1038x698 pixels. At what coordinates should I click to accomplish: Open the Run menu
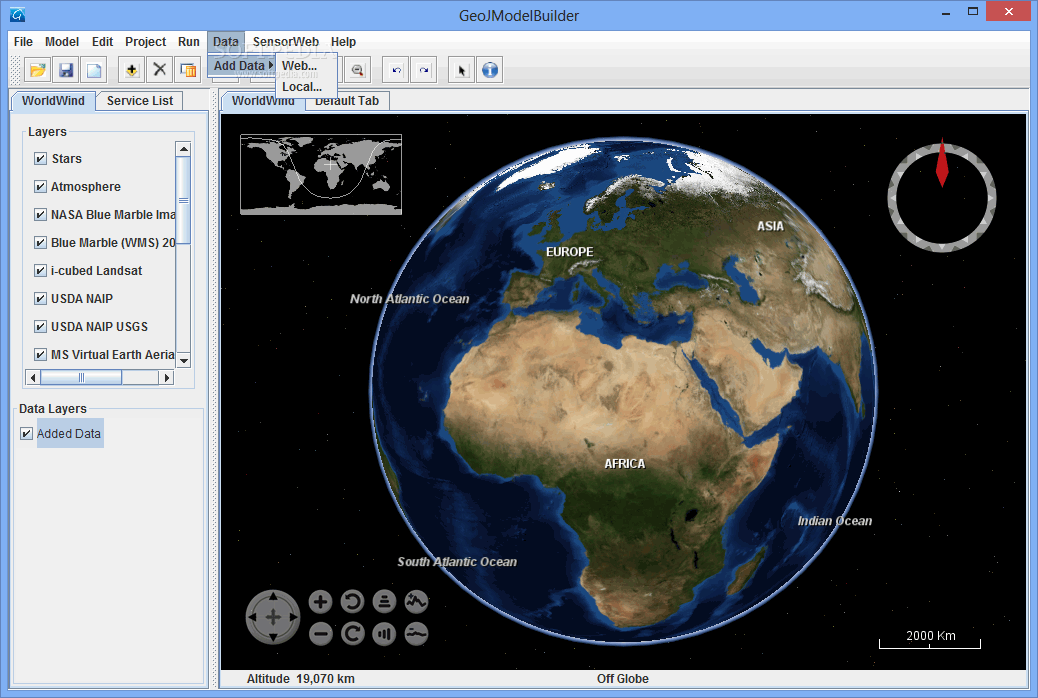tap(189, 42)
